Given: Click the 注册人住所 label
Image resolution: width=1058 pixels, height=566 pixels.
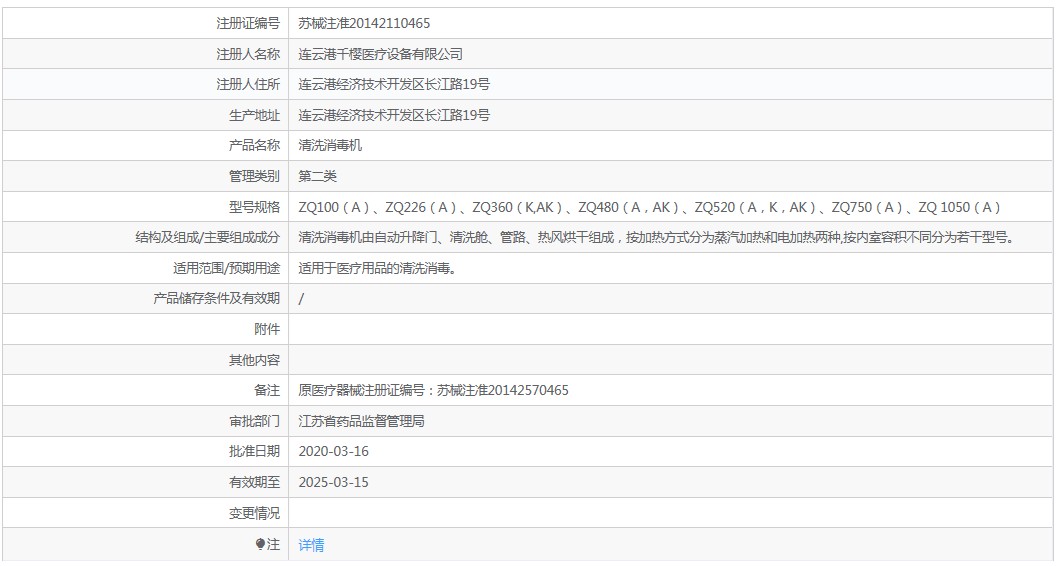Looking at the screenshot, I should [248, 84].
